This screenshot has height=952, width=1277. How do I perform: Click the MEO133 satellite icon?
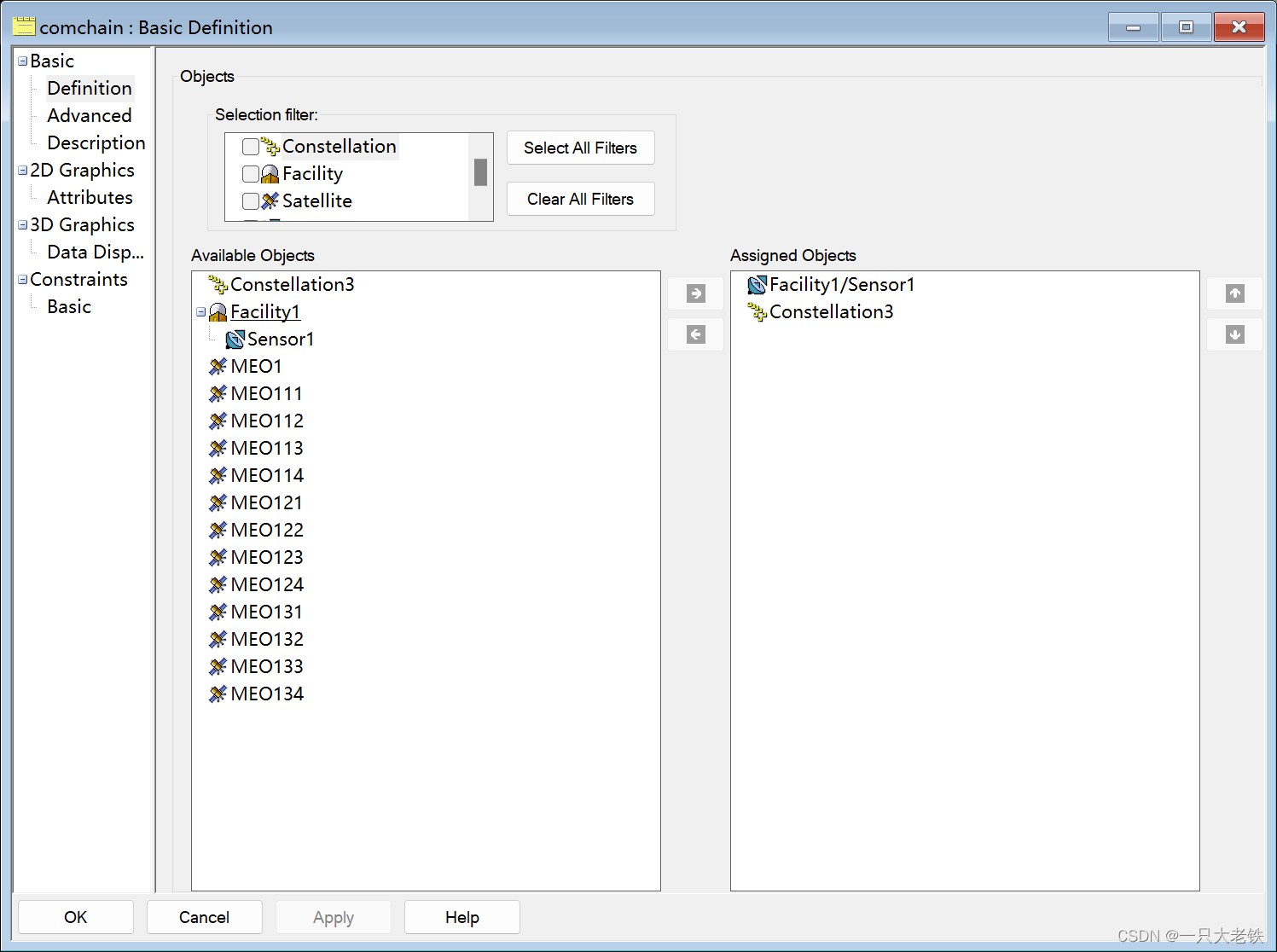click(x=218, y=667)
